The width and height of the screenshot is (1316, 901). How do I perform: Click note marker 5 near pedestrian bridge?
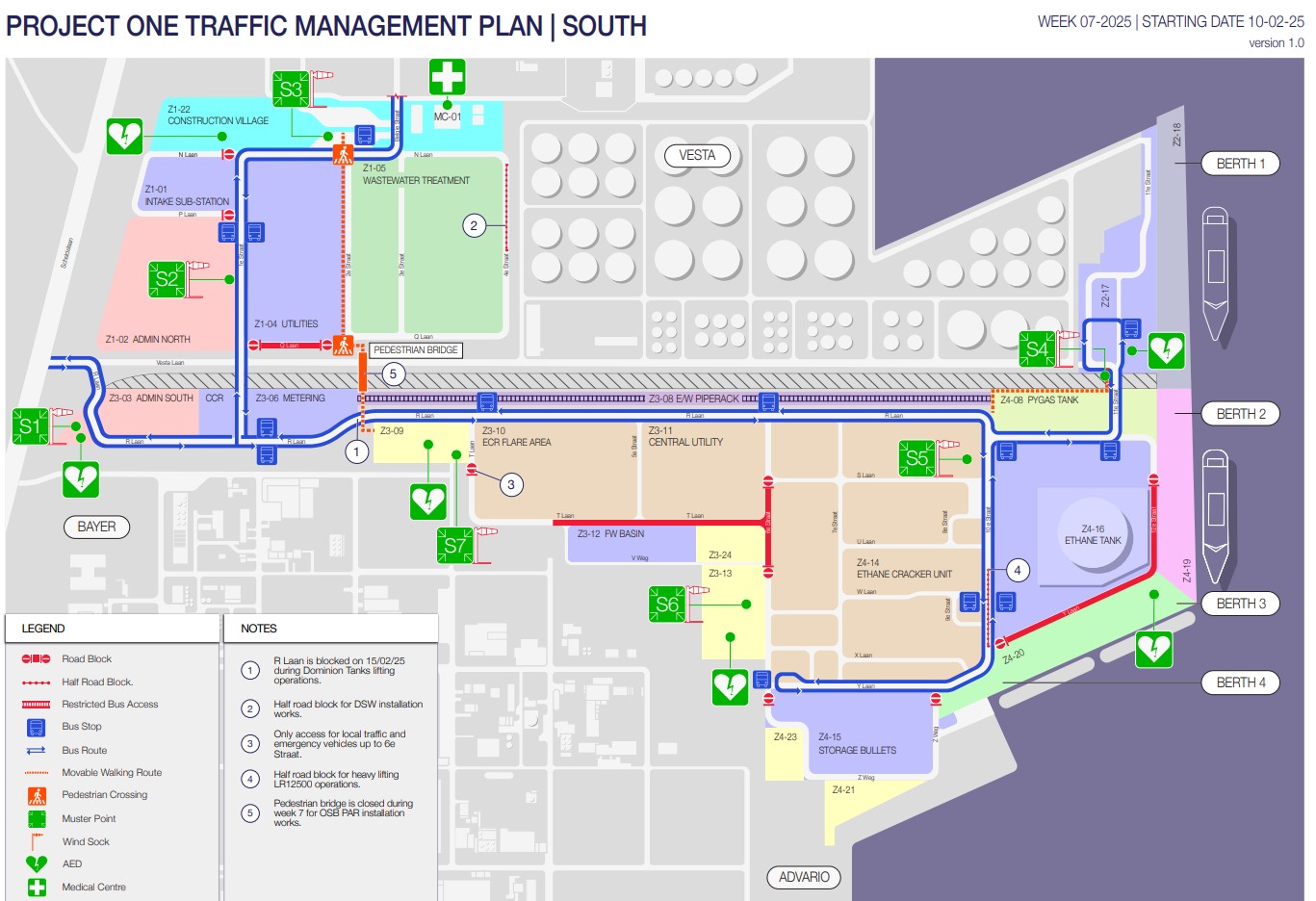click(x=392, y=374)
